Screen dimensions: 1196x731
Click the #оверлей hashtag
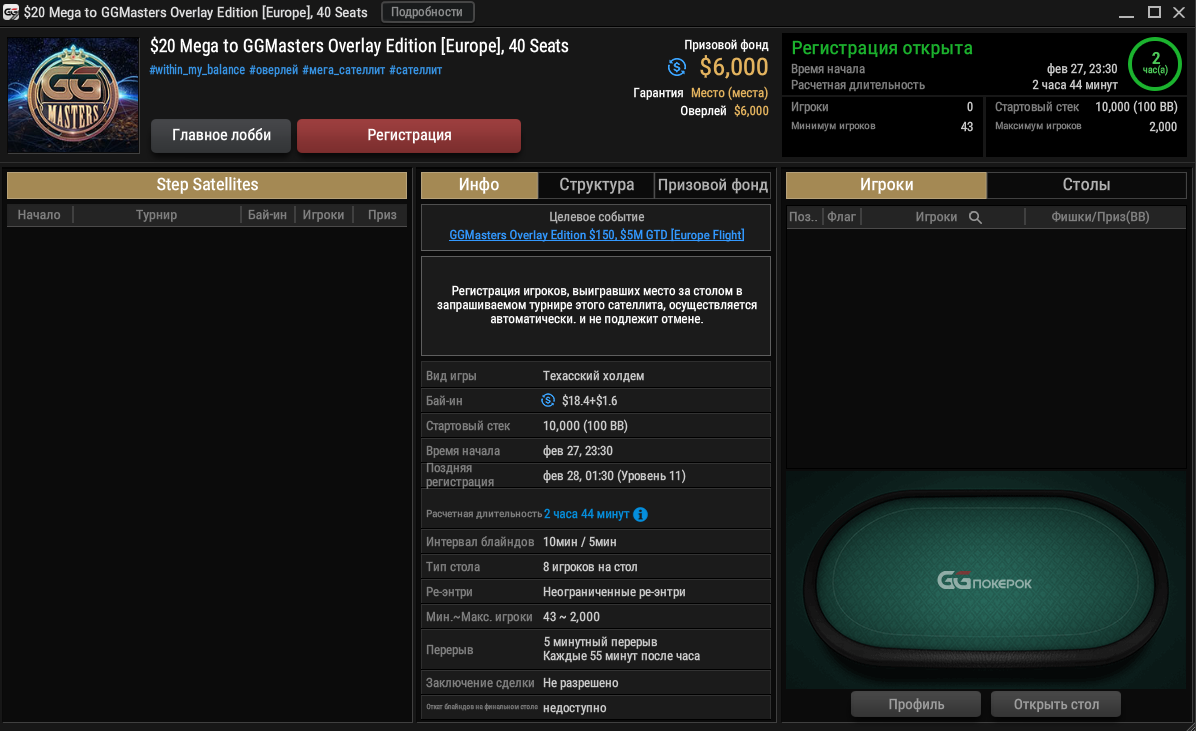[273, 70]
